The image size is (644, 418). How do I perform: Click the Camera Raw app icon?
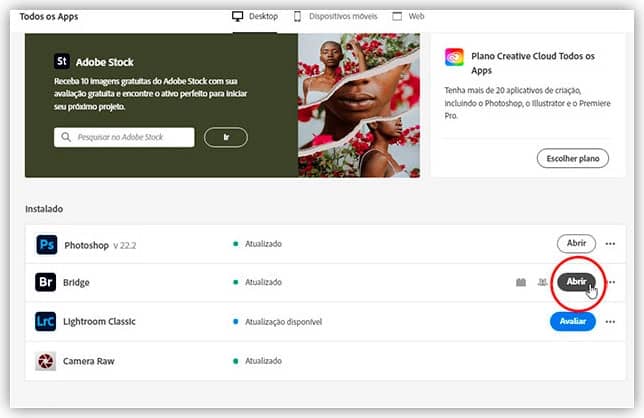pos(46,361)
